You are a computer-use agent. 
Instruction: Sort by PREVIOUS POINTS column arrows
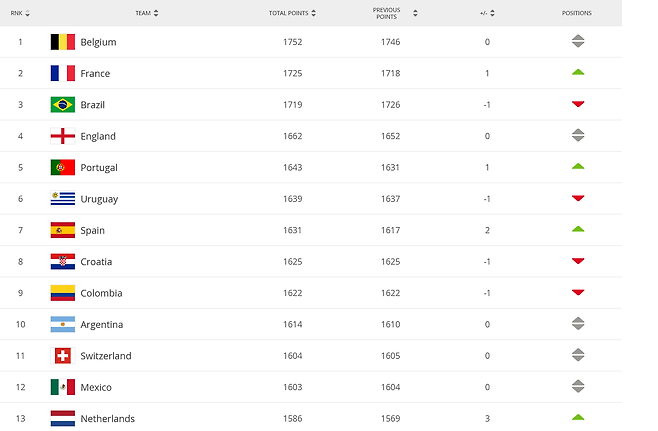415,13
